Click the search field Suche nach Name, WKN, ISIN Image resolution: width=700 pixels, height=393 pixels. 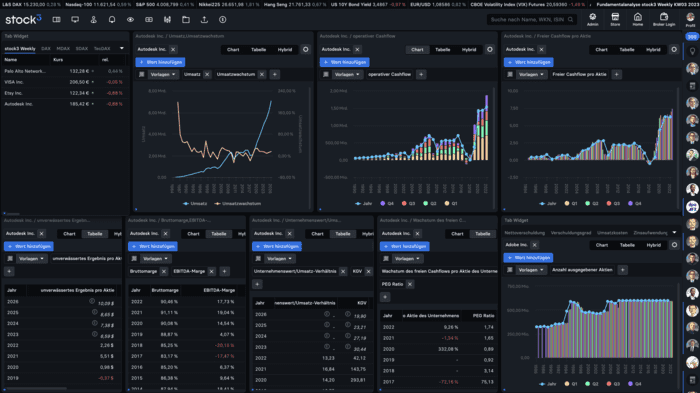coord(532,20)
